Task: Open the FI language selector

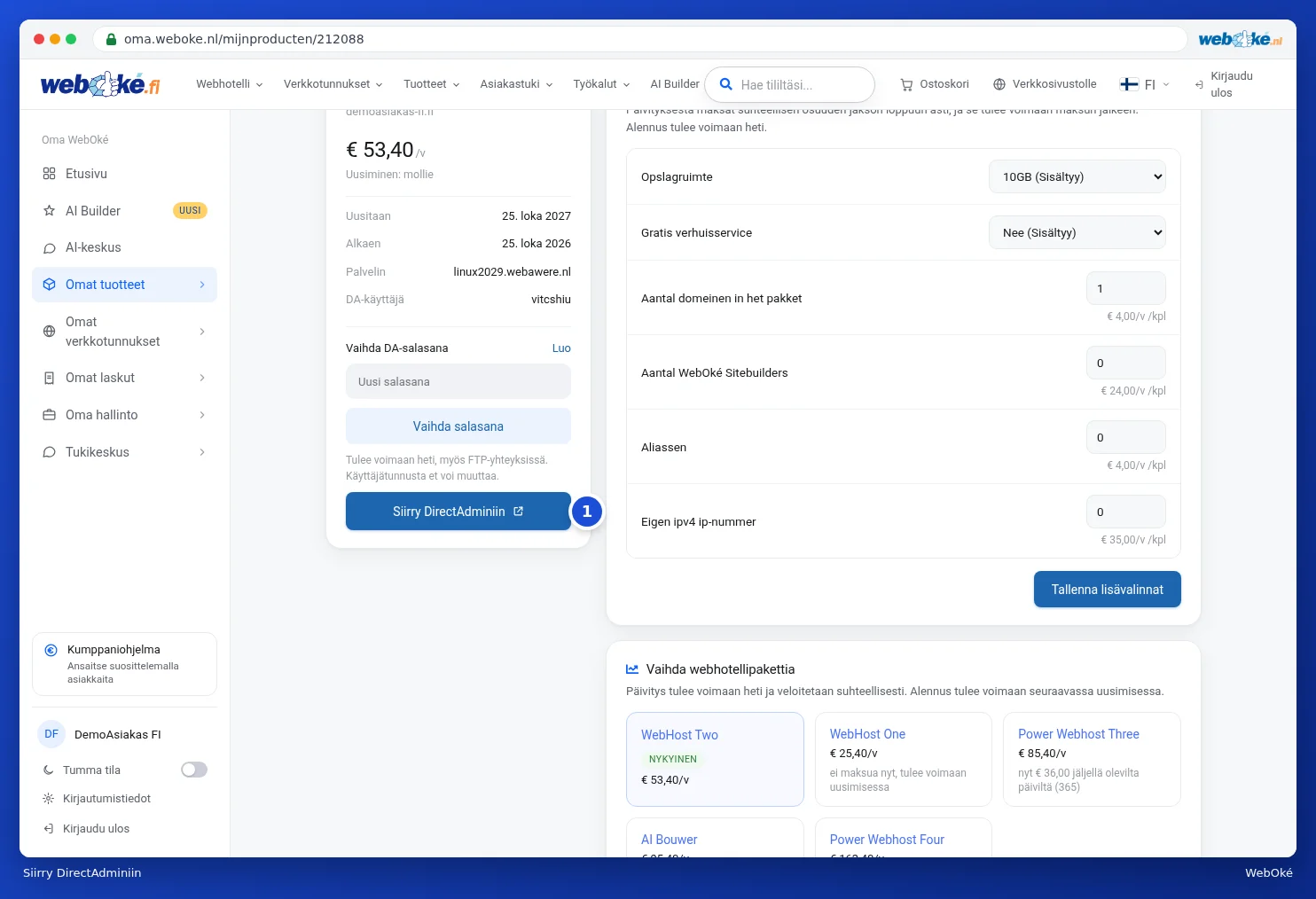Action: point(1145,84)
